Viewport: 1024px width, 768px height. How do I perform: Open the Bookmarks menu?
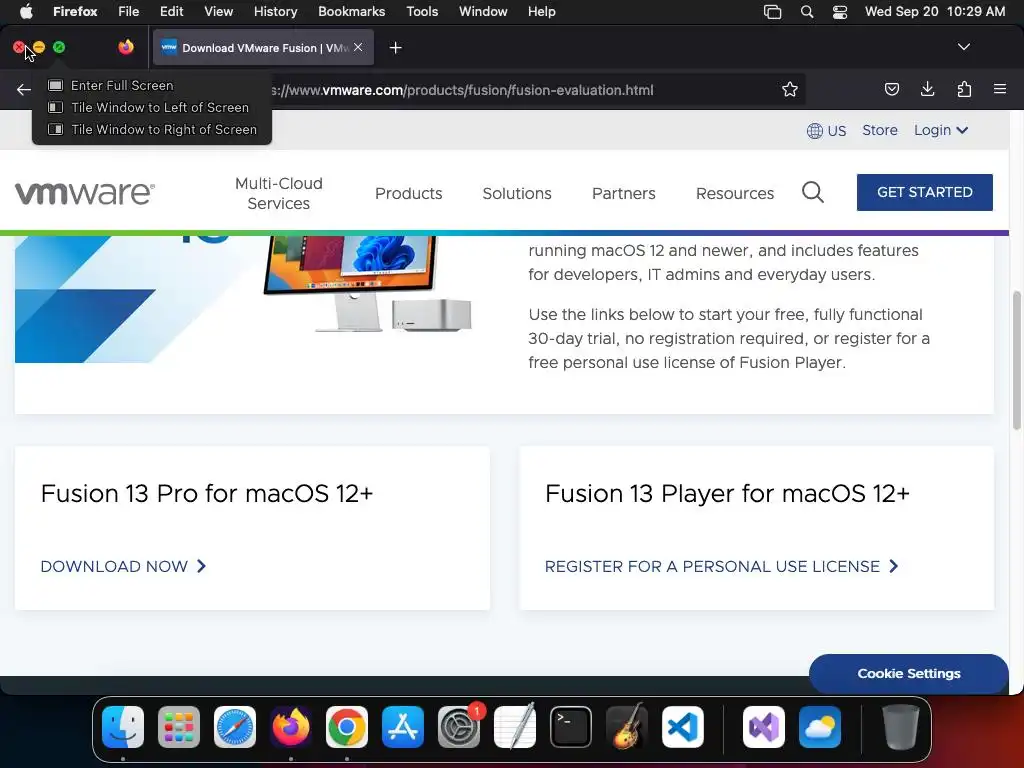click(351, 12)
